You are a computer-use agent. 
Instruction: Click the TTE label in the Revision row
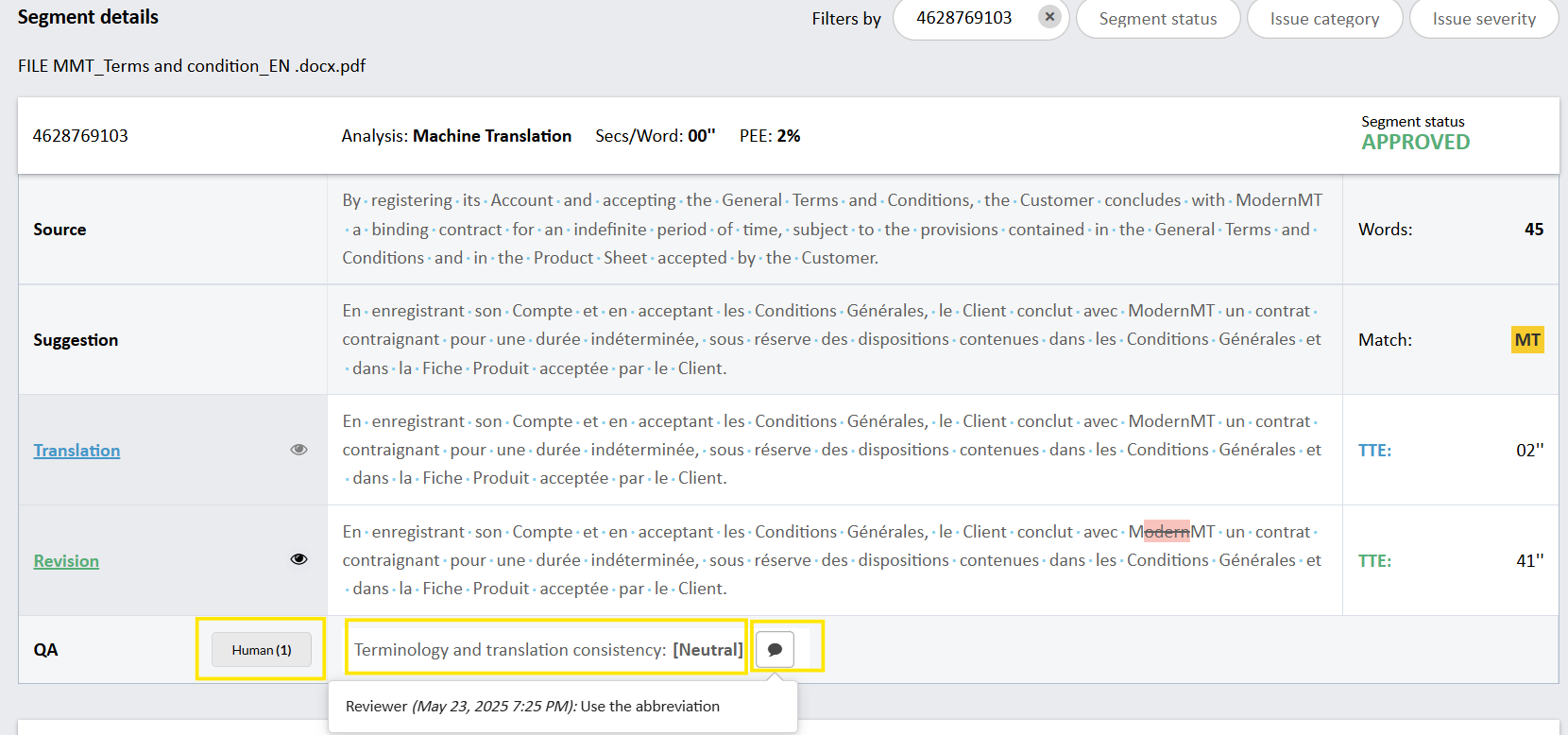coord(1374,561)
